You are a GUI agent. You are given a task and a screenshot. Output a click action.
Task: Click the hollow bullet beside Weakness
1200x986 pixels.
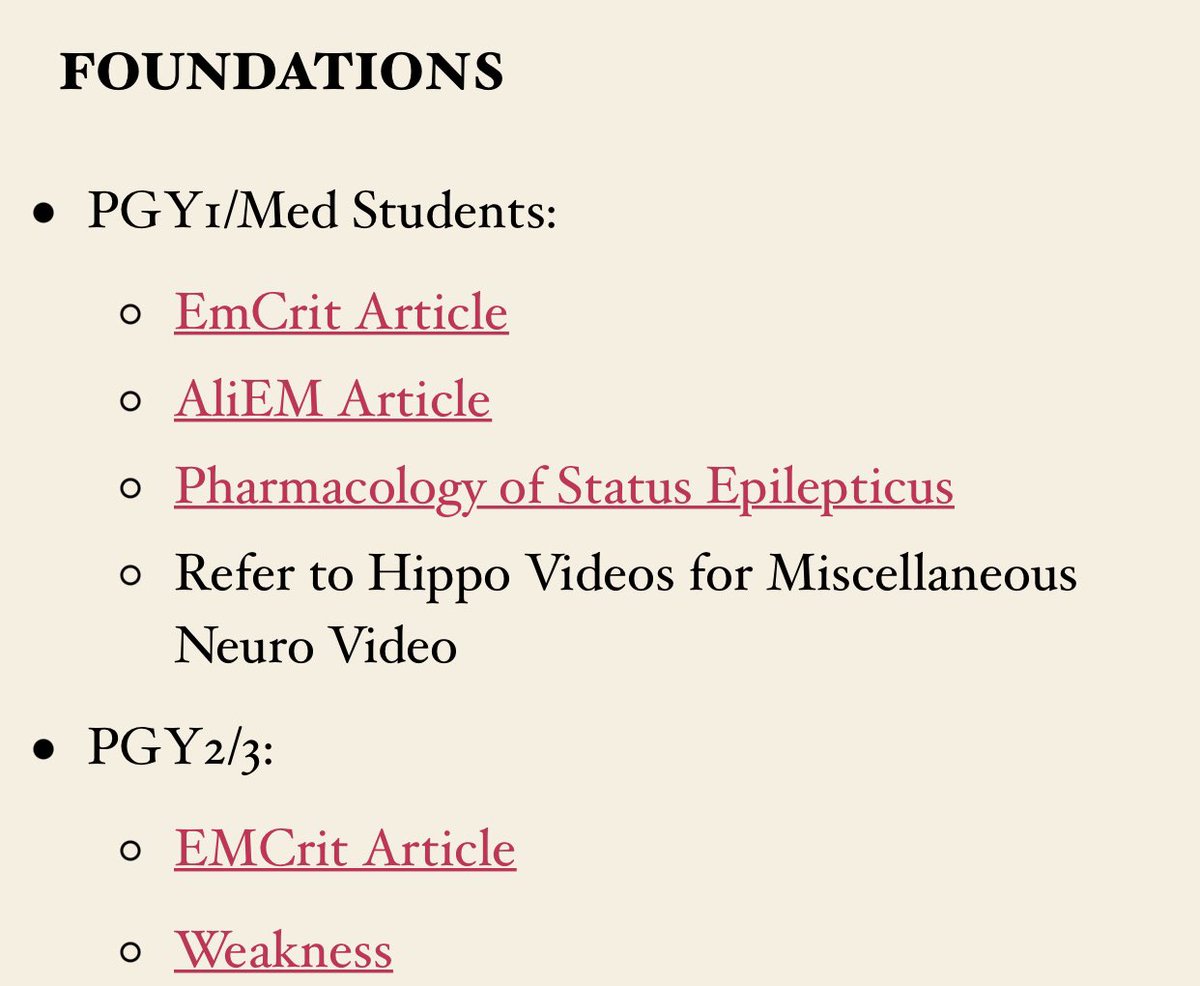coord(130,952)
